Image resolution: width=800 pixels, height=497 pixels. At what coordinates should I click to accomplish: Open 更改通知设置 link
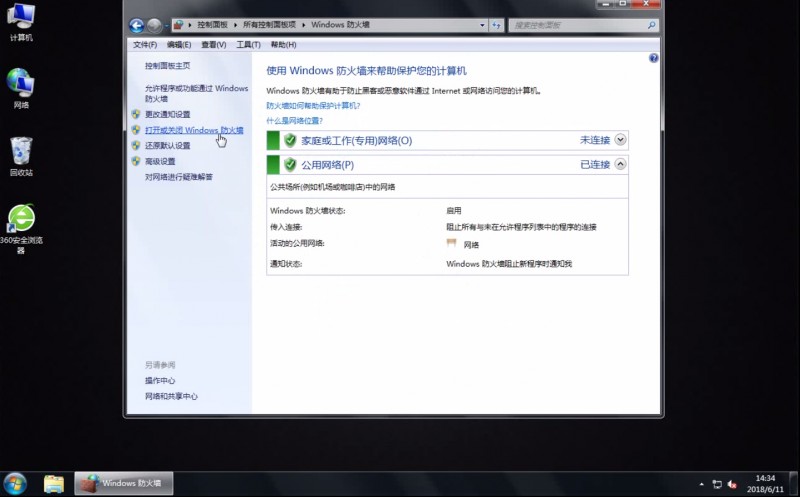167,114
